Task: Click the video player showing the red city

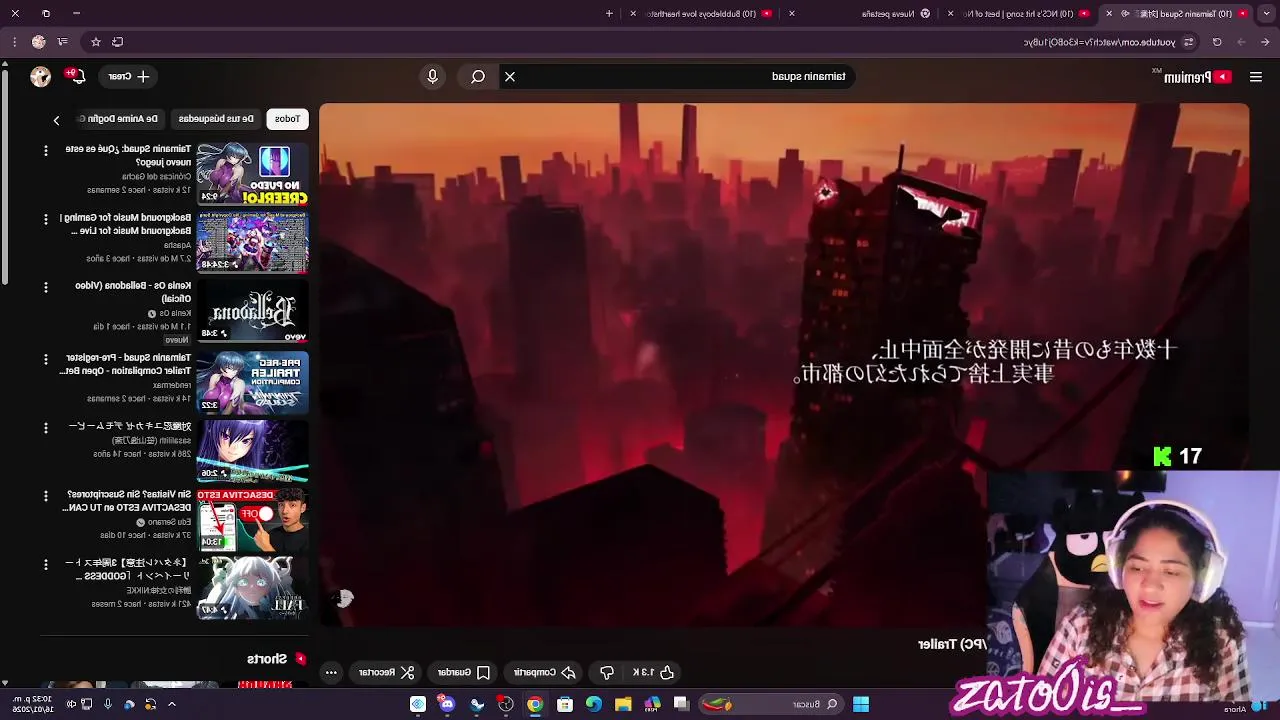Action: pos(784,365)
